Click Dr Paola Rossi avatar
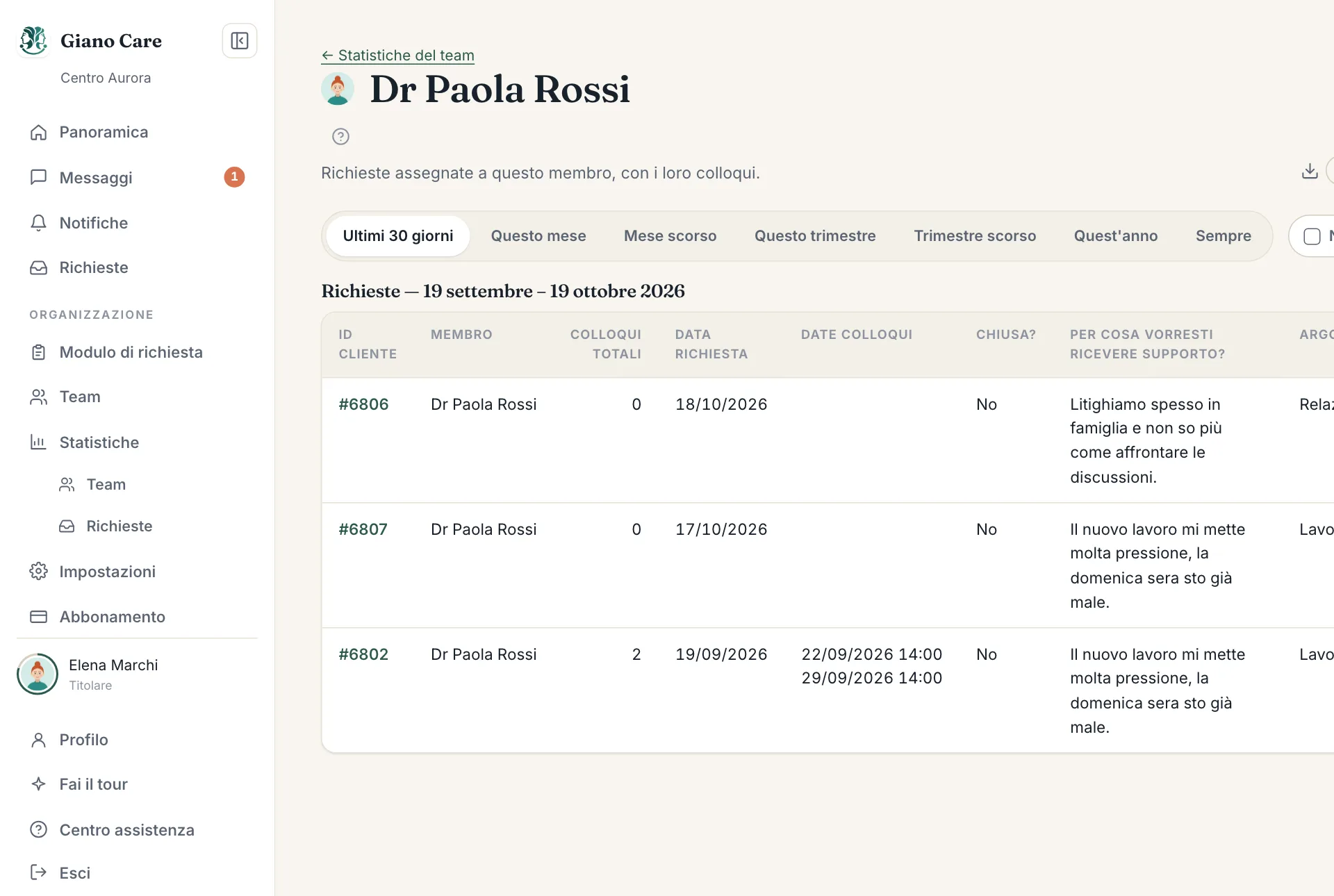1334x896 pixels. point(338,89)
